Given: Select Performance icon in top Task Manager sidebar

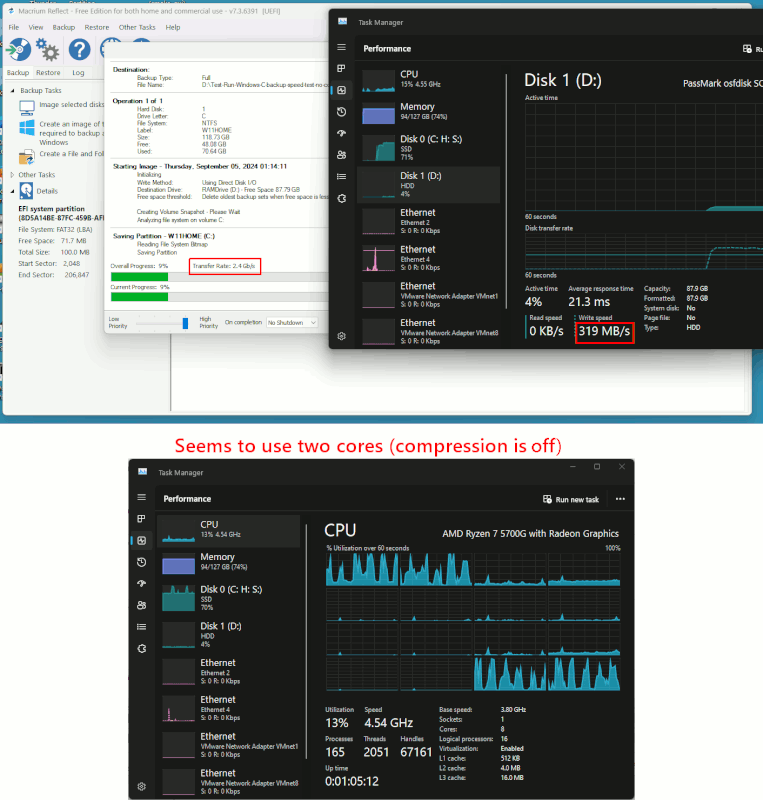Looking at the screenshot, I should coord(341,90).
